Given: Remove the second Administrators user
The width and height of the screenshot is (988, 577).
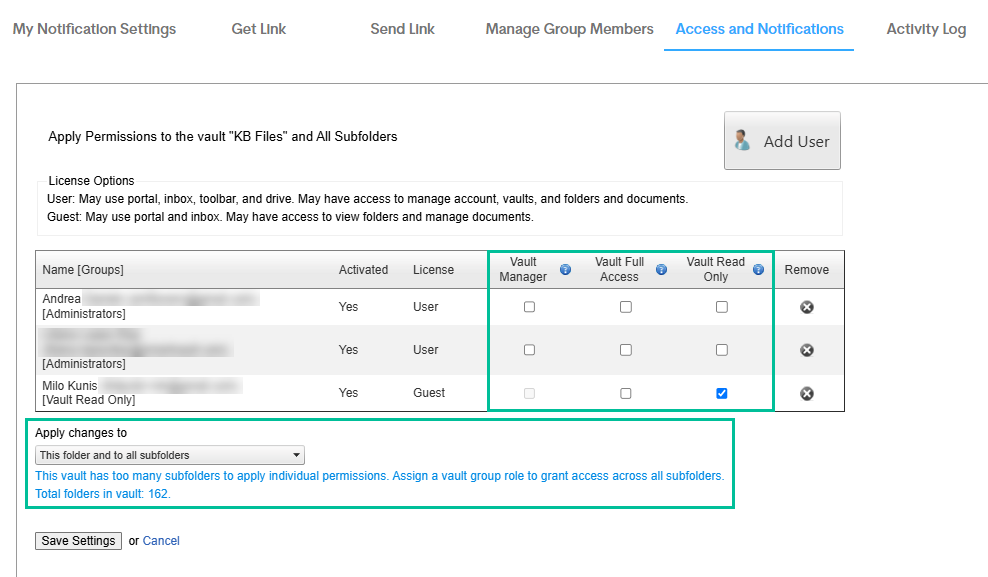Looking at the screenshot, I should 807,350.
